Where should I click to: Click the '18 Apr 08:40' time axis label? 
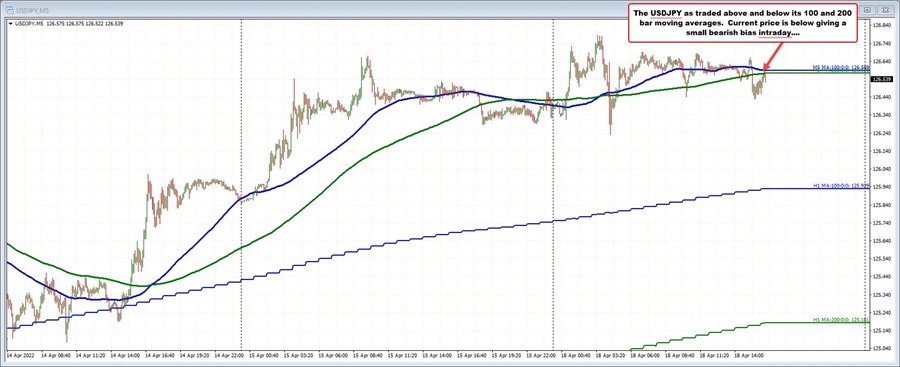pos(679,356)
